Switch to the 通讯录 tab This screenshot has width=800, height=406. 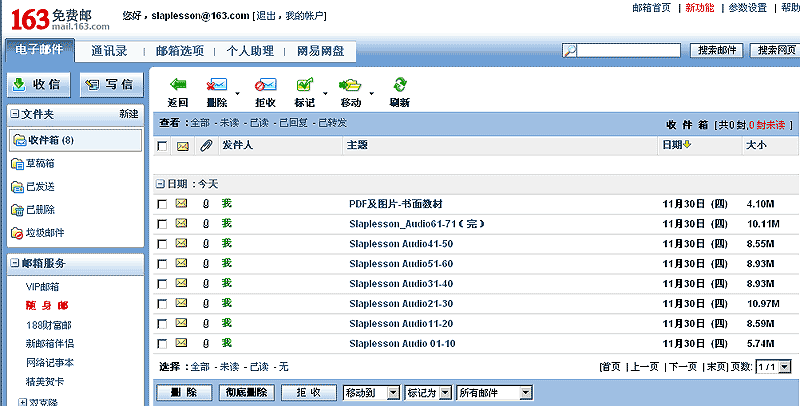[x=108, y=50]
